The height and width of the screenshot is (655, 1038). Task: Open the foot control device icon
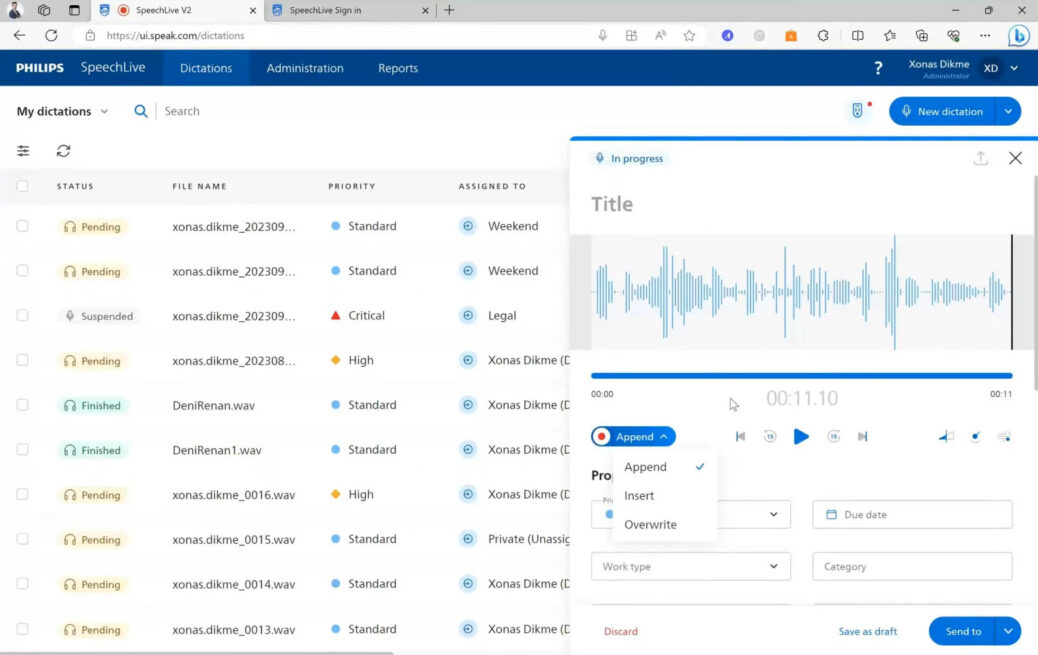click(858, 111)
